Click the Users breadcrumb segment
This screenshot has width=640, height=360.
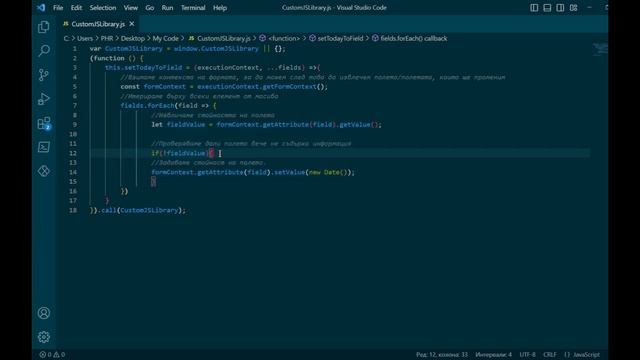(x=85, y=38)
